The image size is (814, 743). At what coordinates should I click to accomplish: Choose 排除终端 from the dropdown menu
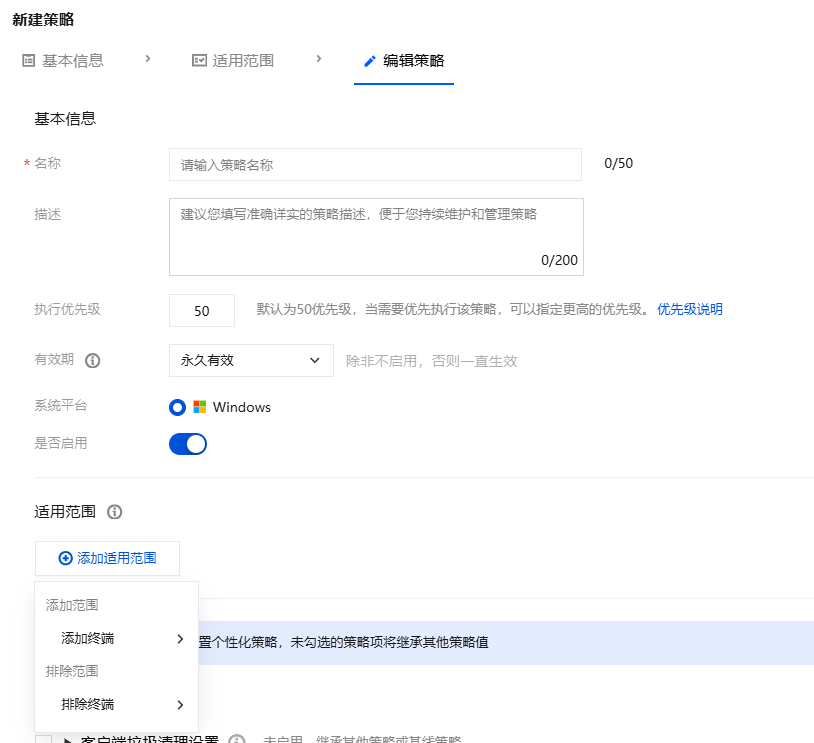pos(117,705)
